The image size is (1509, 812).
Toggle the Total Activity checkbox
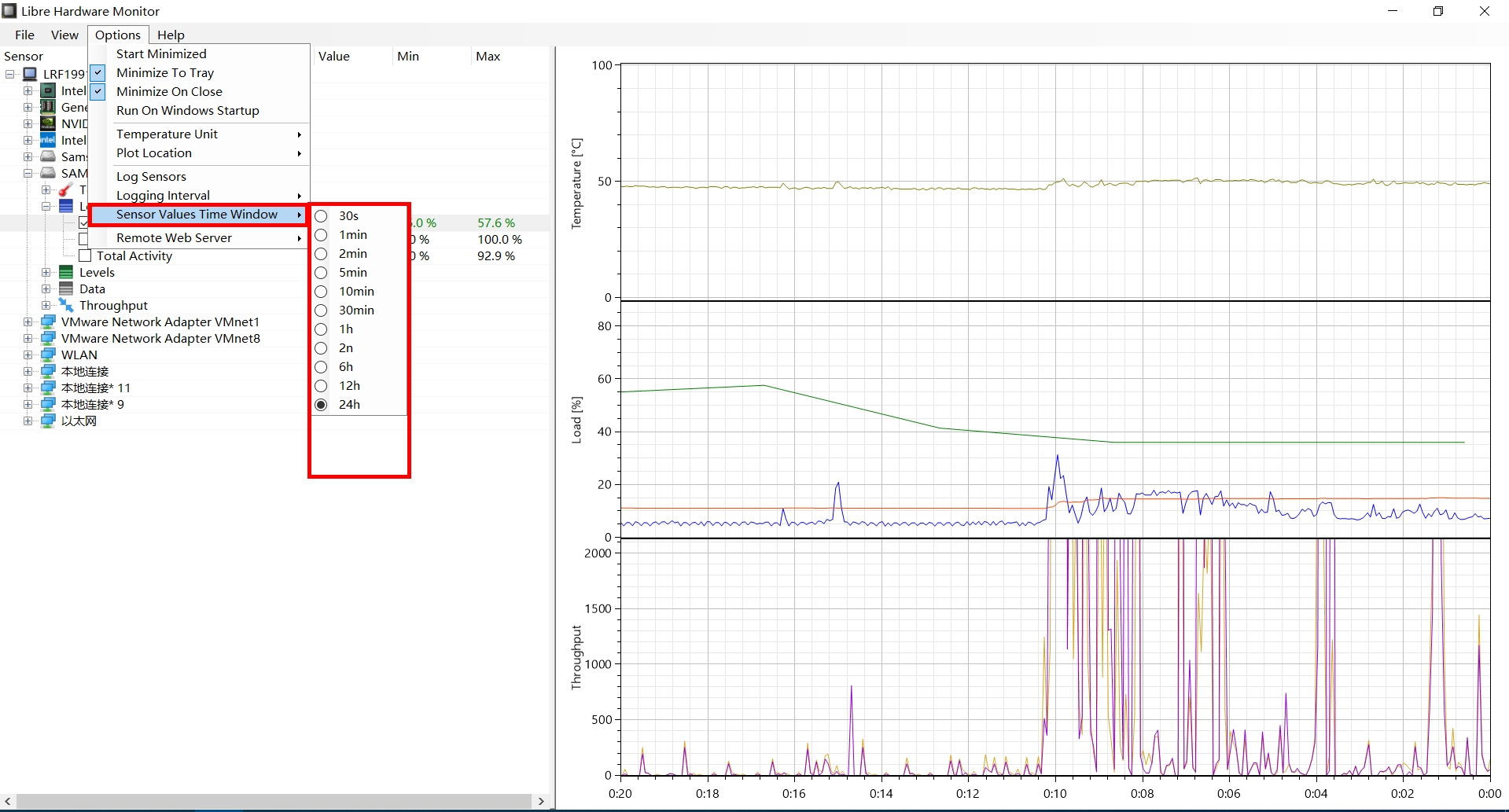click(x=85, y=255)
